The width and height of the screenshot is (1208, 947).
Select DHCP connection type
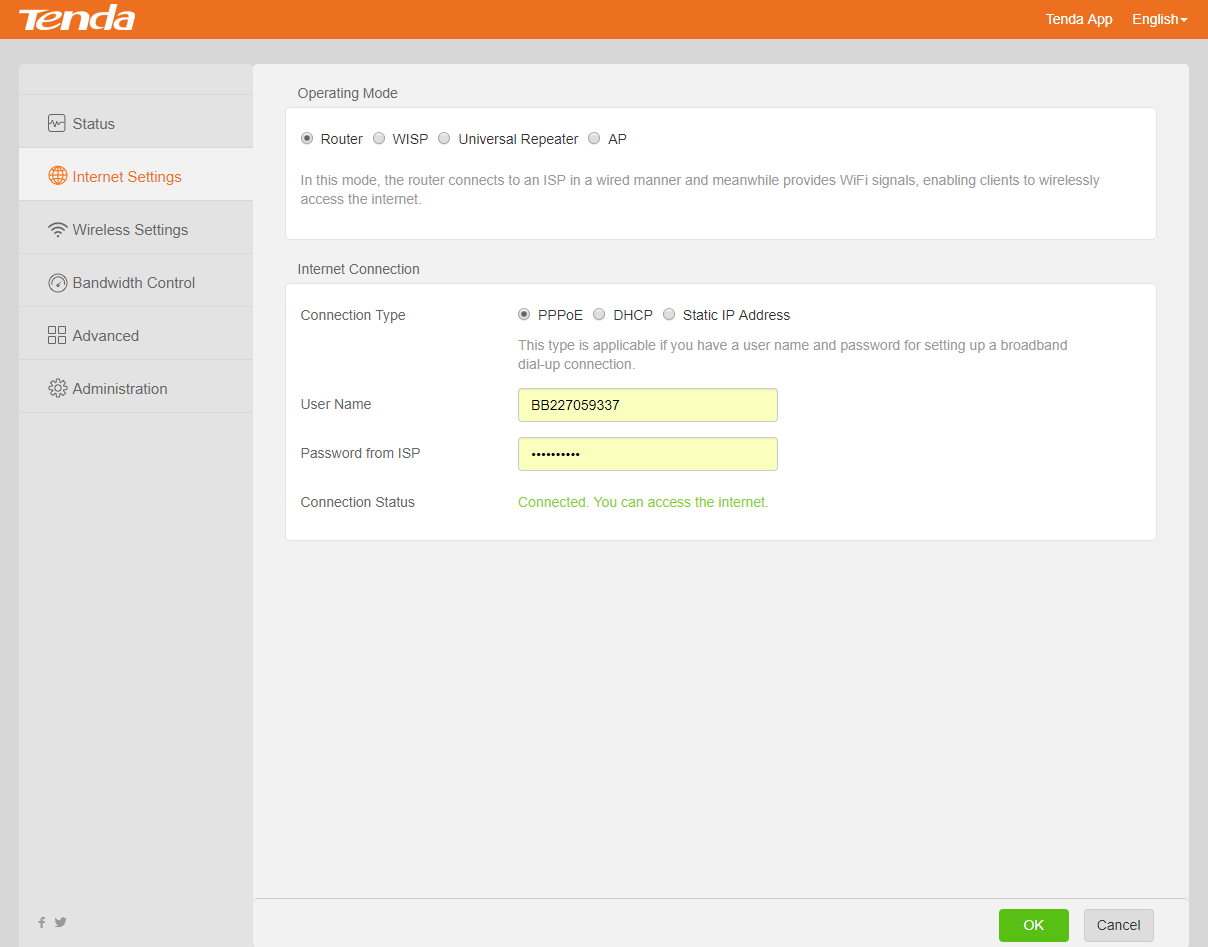599,314
